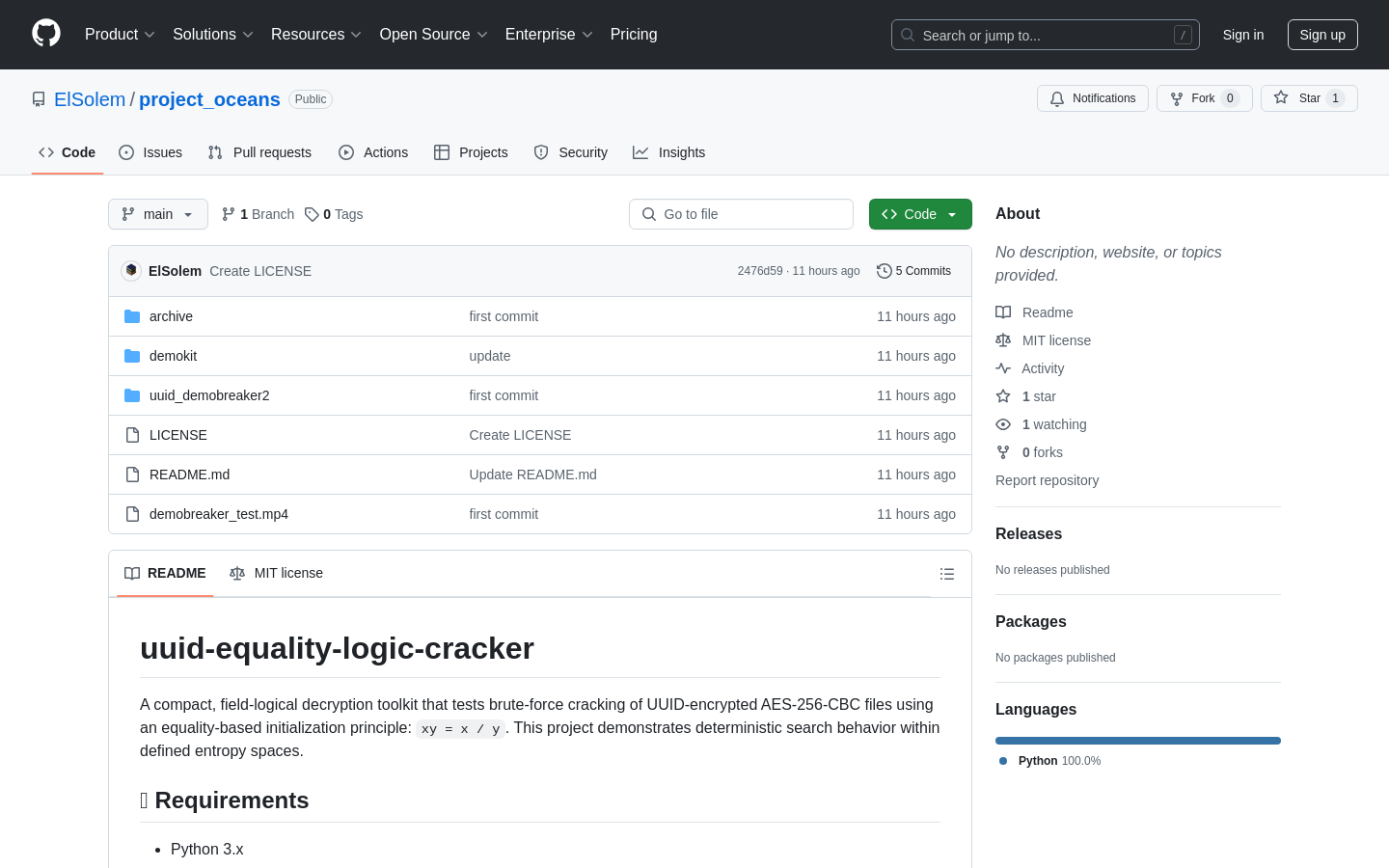Click the commits history clock icon
The image size is (1389, 868).
coord(884,271)
